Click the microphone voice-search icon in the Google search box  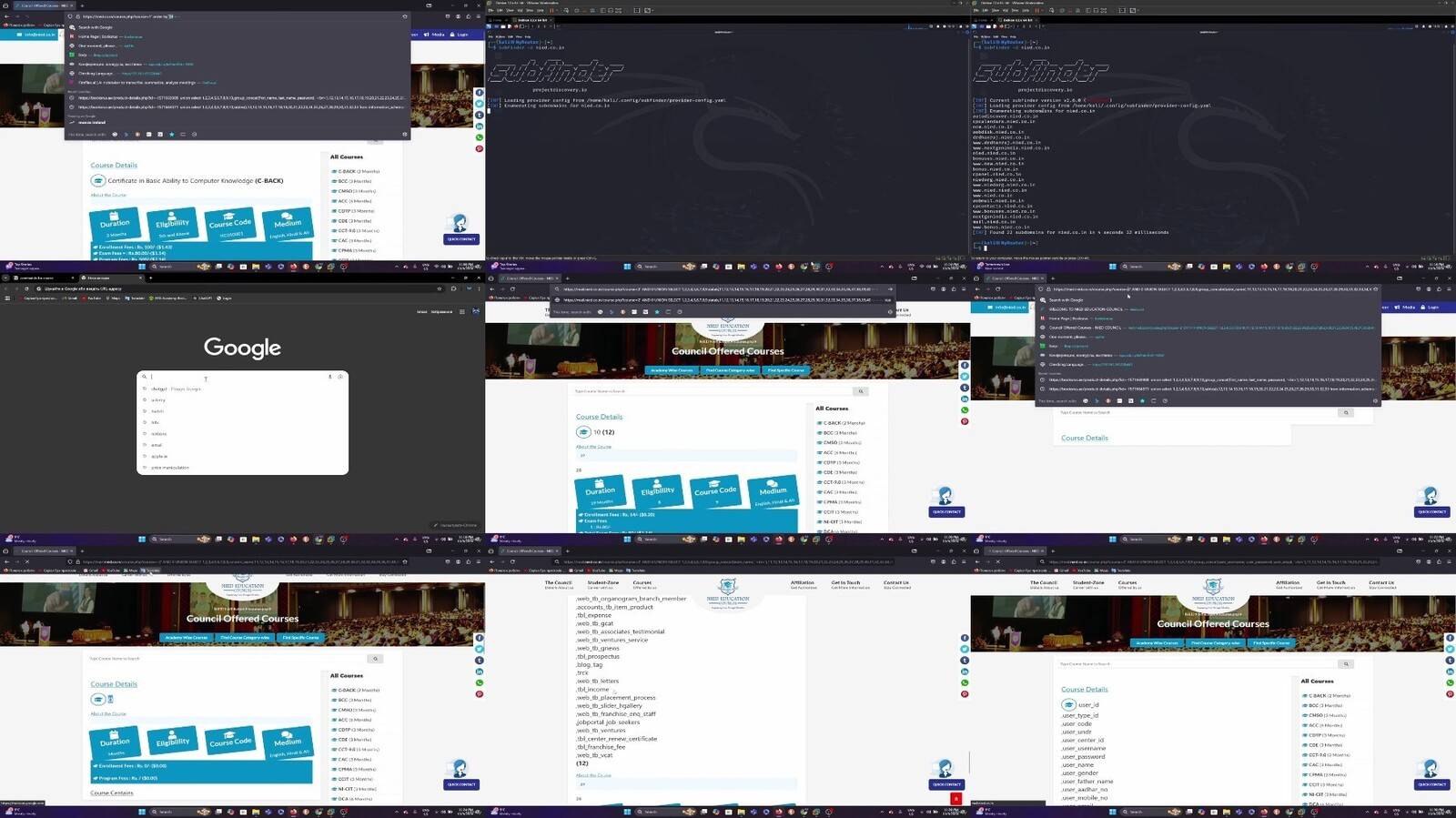point(329,377)
